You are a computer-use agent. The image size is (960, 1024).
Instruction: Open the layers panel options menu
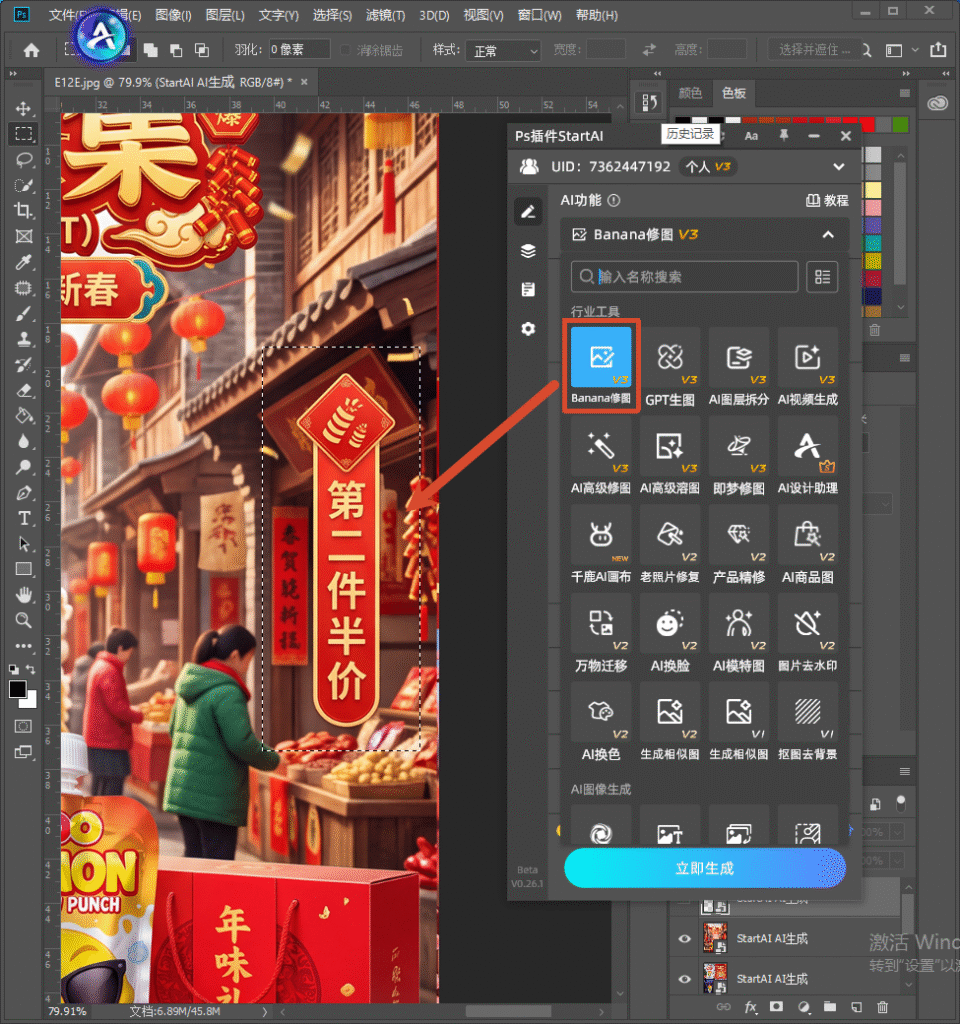pyautogui.click(x=904, y=771)
